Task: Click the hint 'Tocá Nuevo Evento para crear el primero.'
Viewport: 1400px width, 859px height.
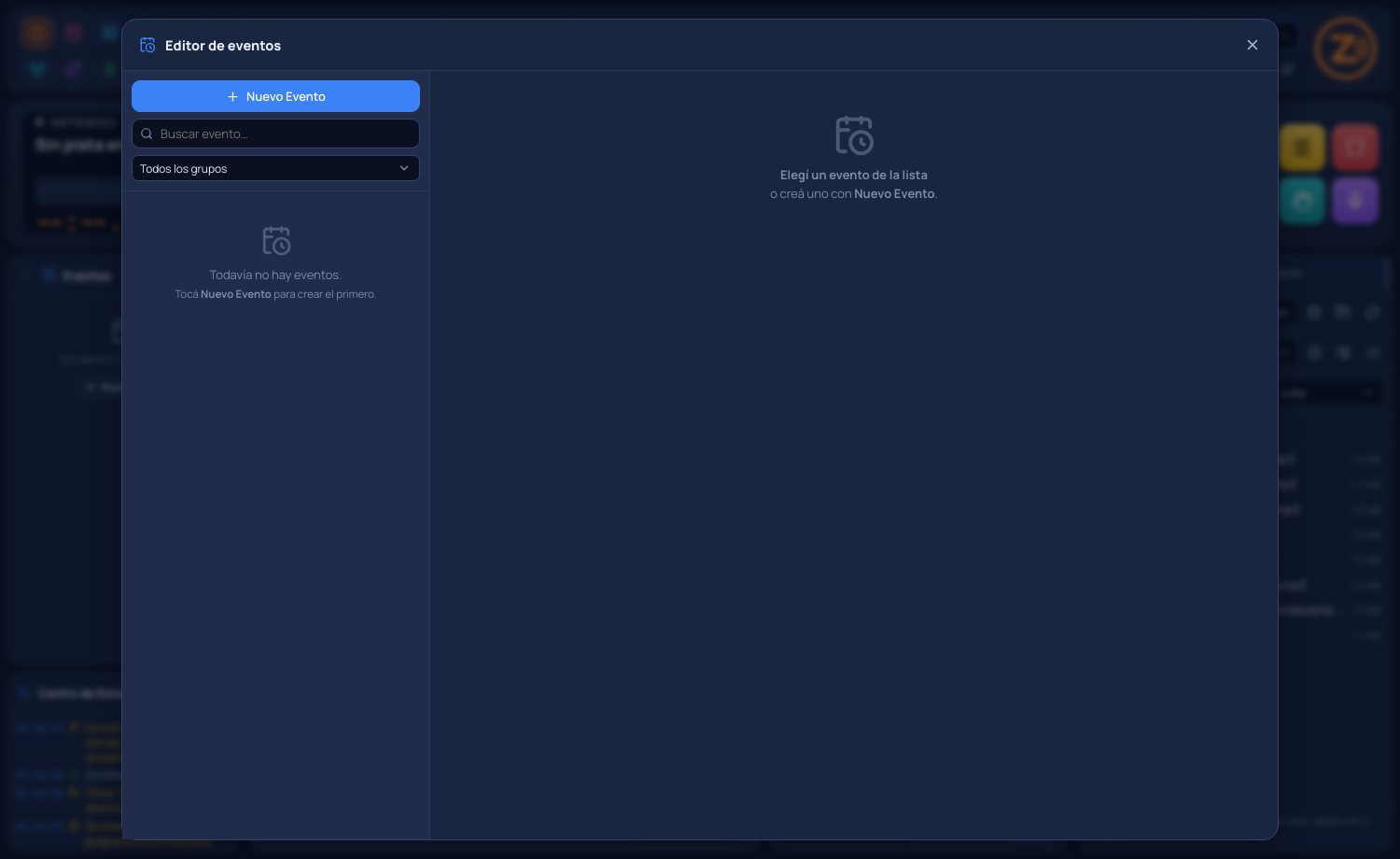Action: coord(275,294)
